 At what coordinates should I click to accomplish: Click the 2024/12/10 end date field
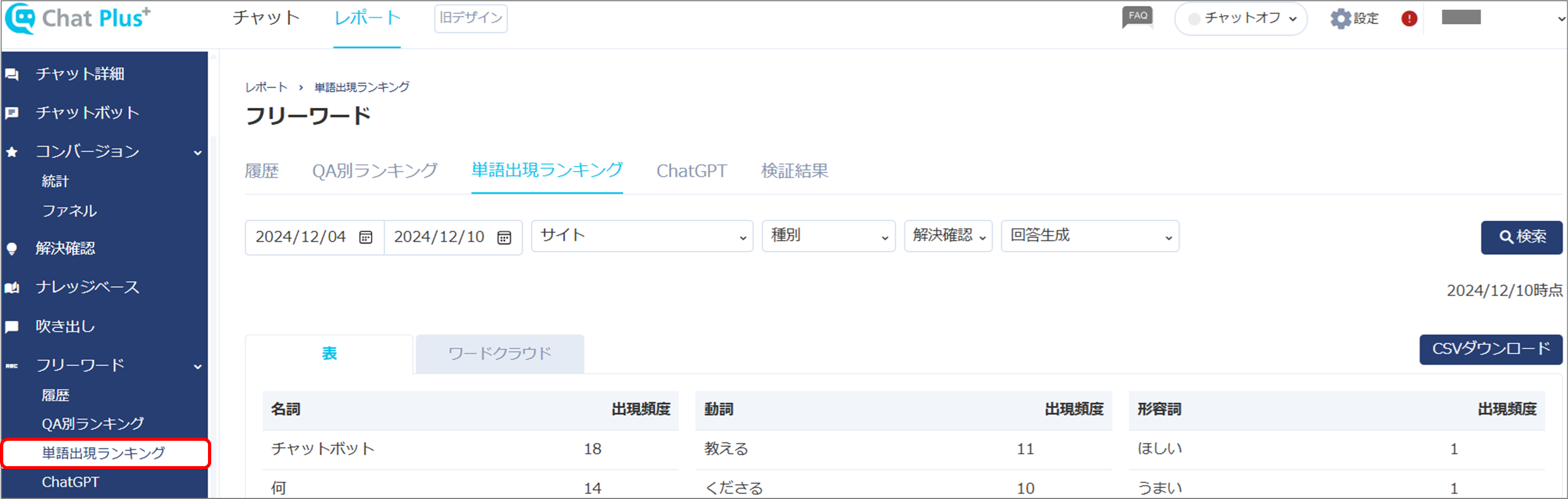click(x=453, y=237)
